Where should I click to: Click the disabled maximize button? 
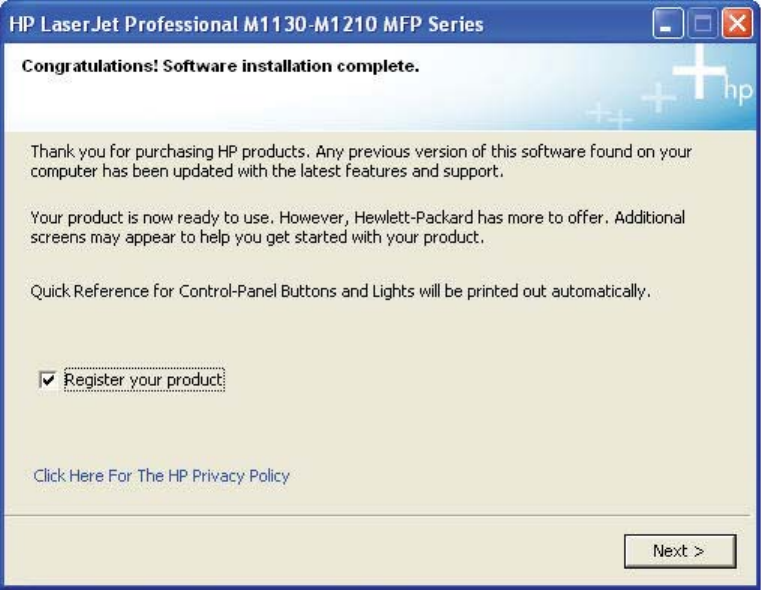pyautogui.click(x=703, y=24)
